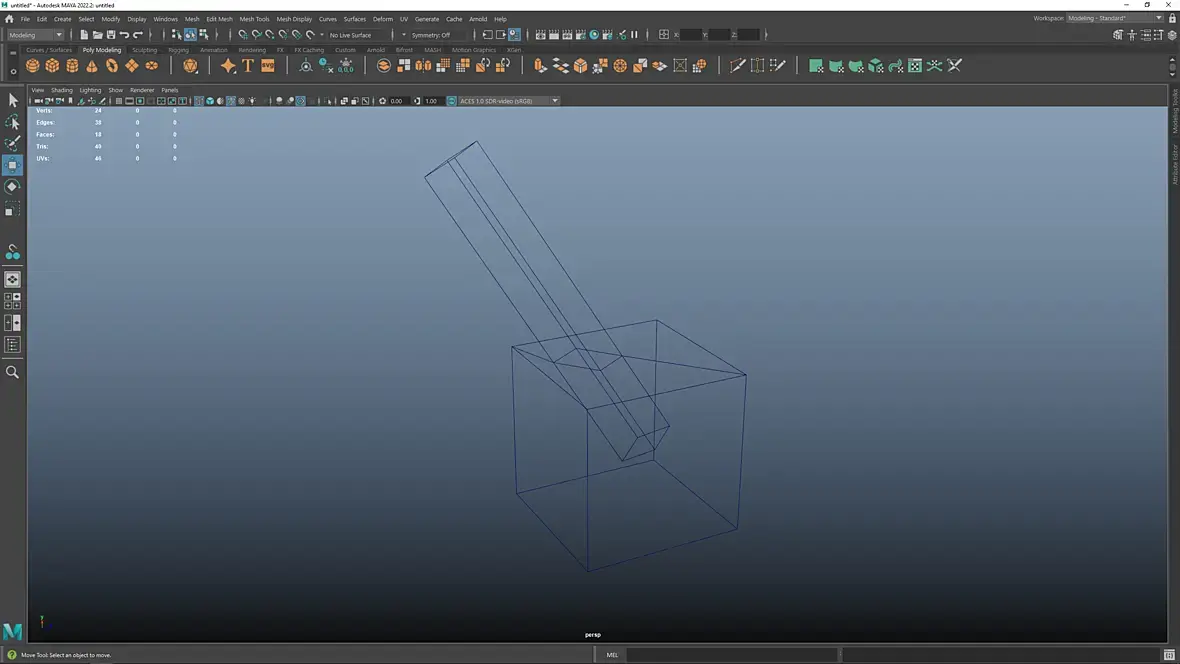Open the search magnifier in left sidebar
Screen dimensions: 1180x664
click(12, 372)
